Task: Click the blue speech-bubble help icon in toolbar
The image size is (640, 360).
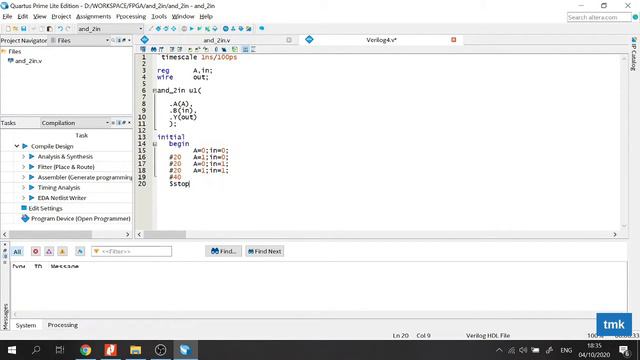Action: [x=262, y=29]
